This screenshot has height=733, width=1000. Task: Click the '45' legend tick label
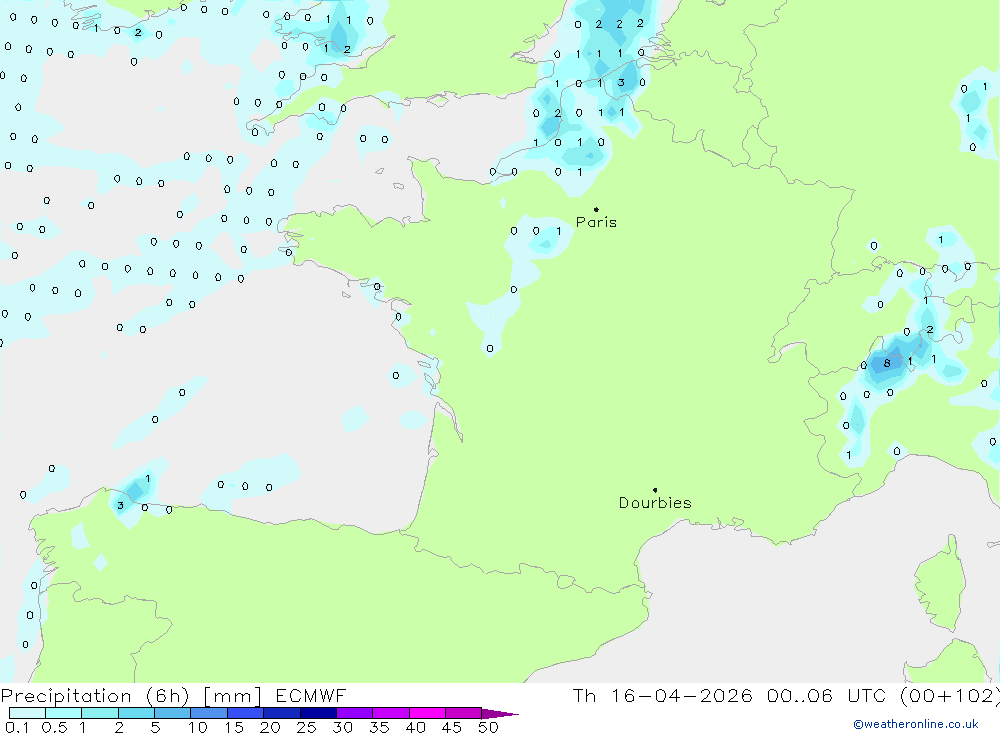click(x=452, y=727)
